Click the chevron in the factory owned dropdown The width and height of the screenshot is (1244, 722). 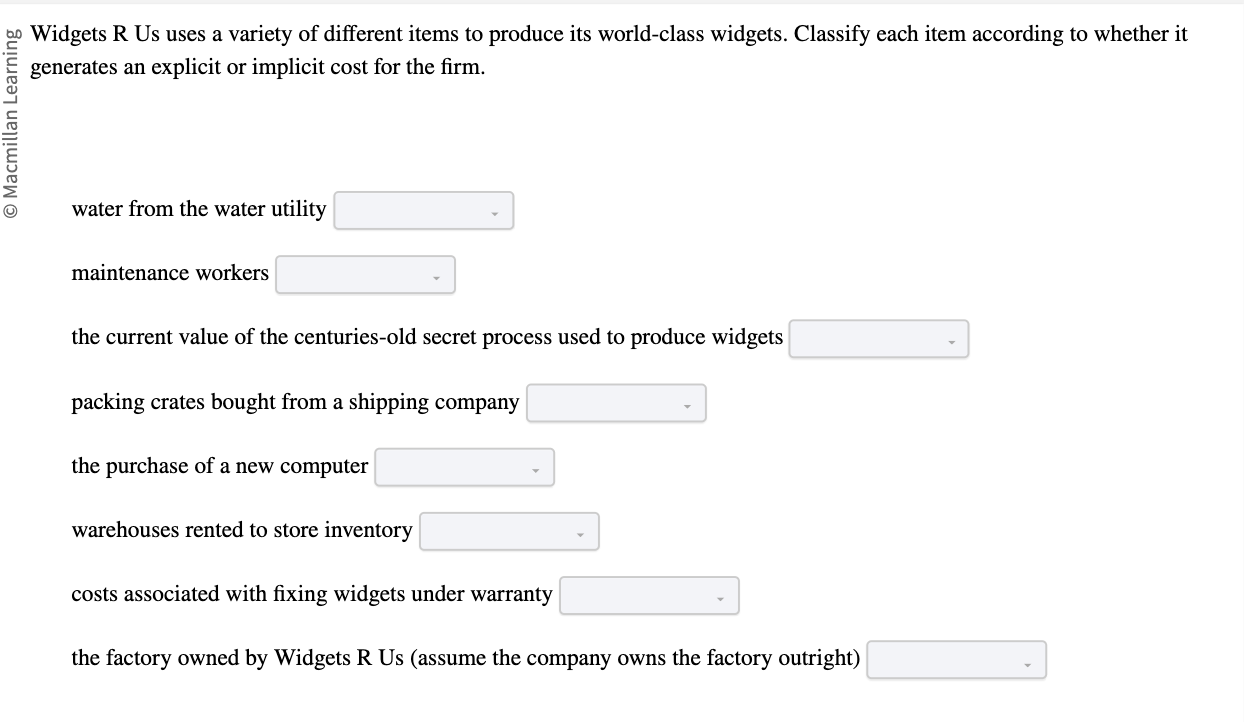pyautogui.click(x=1026, y=662)
